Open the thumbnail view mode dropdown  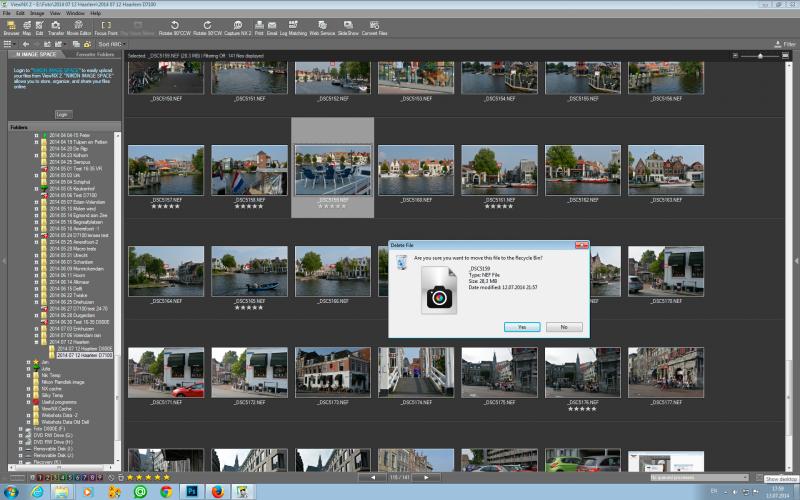coord(10,44)
